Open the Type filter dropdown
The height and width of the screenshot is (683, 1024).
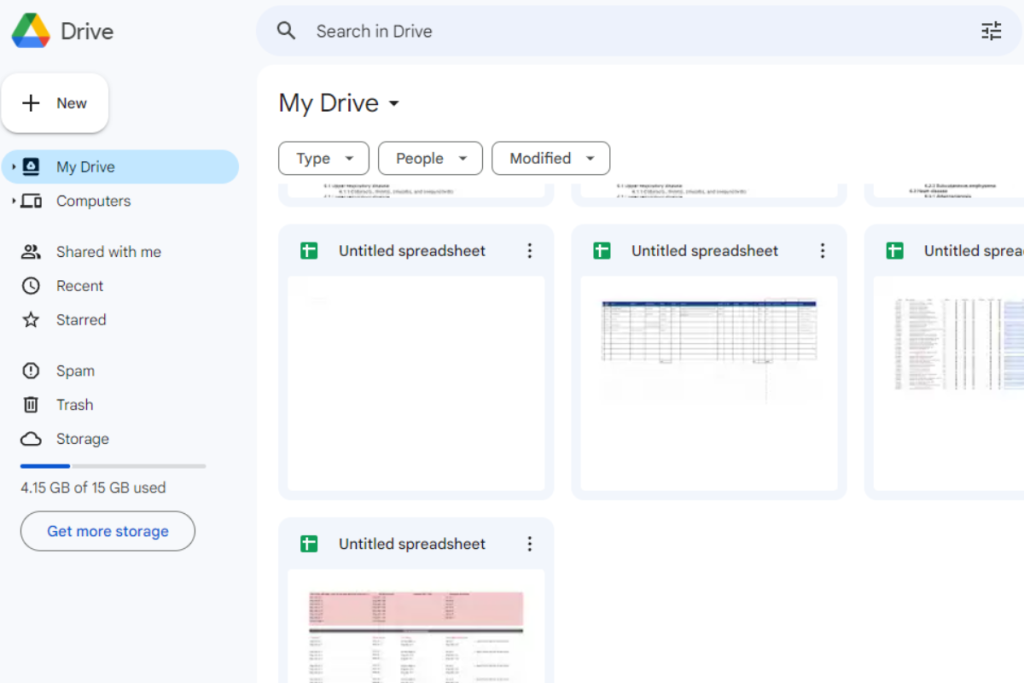tap(323, 159)
